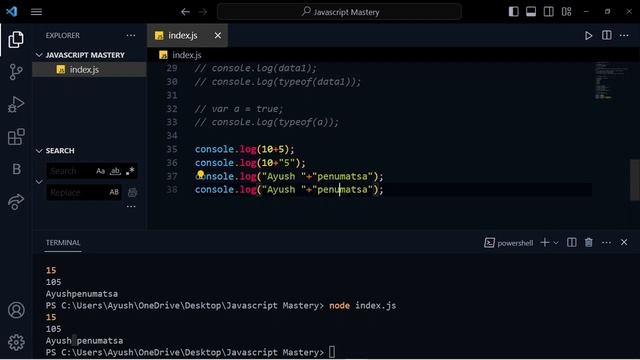The width and height of the screenshot is (640, 360).
Task: Click the powershell terminal icon
Action: [x=489, y=243]
